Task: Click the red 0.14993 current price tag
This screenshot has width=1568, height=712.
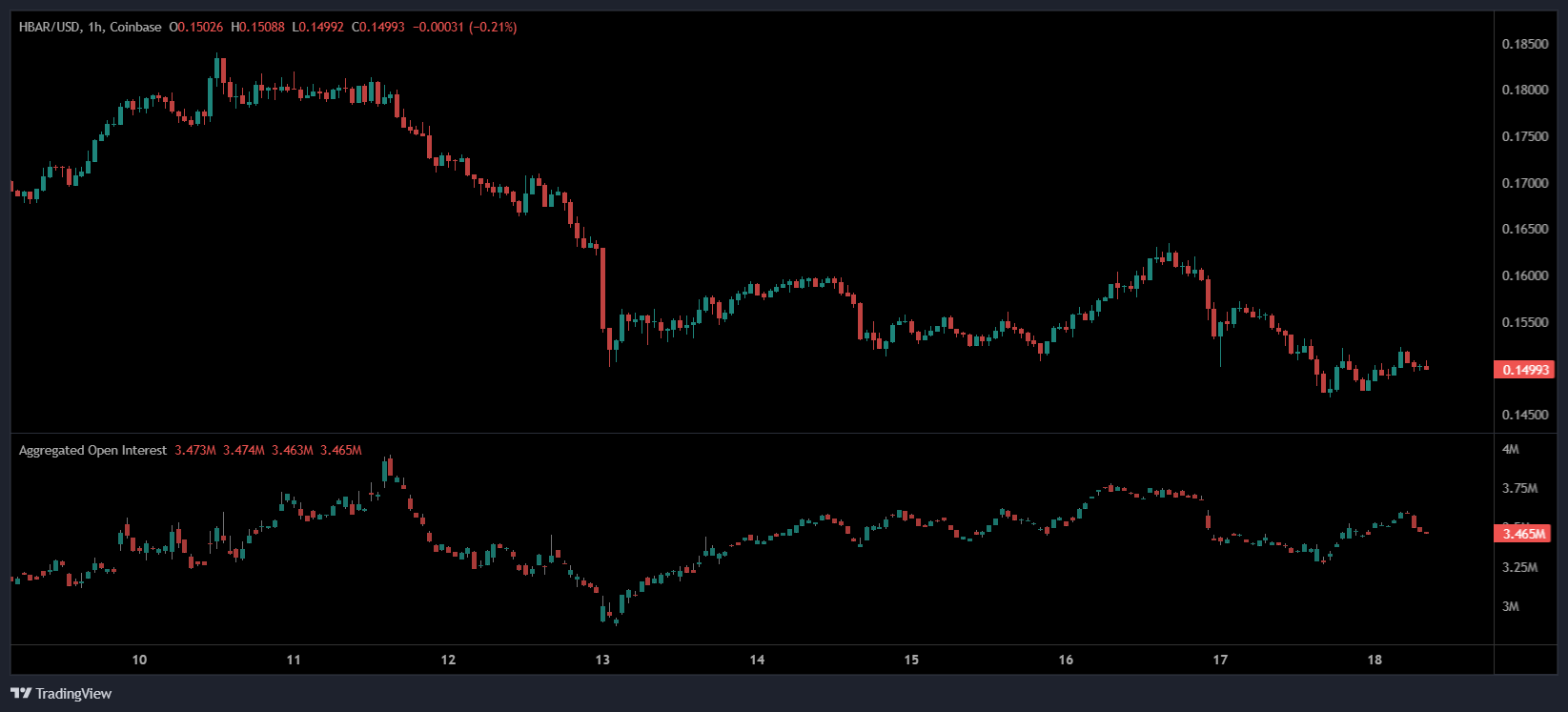Action: (1524, 370)
